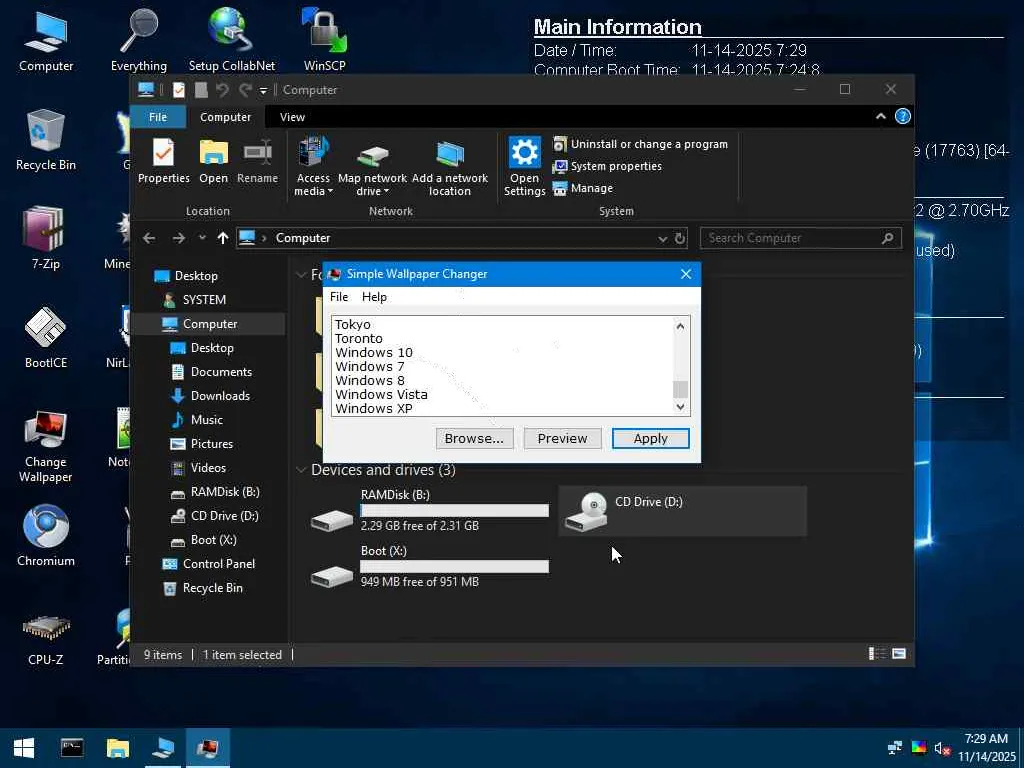Click the wallpaper list scrollbar down arrow
This screenshot has height=768, width=1024.
680,407
